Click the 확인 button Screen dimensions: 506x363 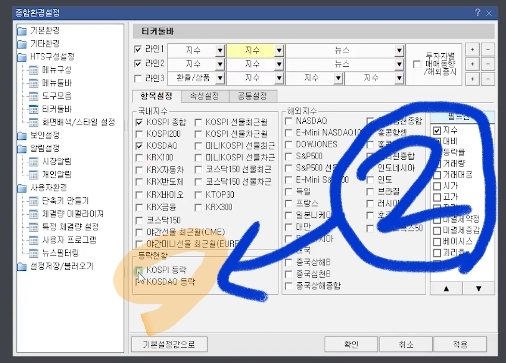coord(351,344)
